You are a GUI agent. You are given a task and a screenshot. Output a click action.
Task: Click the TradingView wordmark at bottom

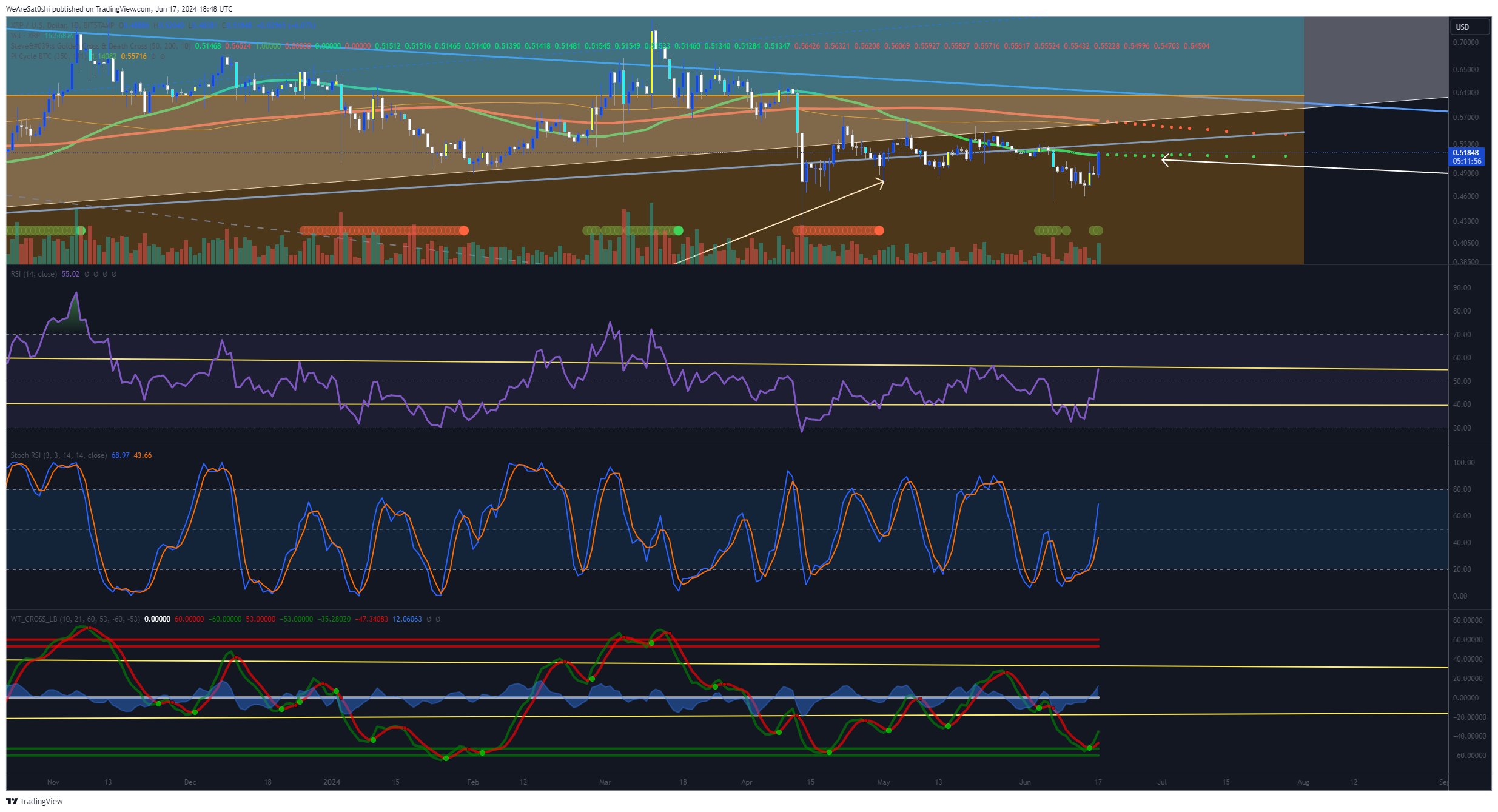coord(41,802)
